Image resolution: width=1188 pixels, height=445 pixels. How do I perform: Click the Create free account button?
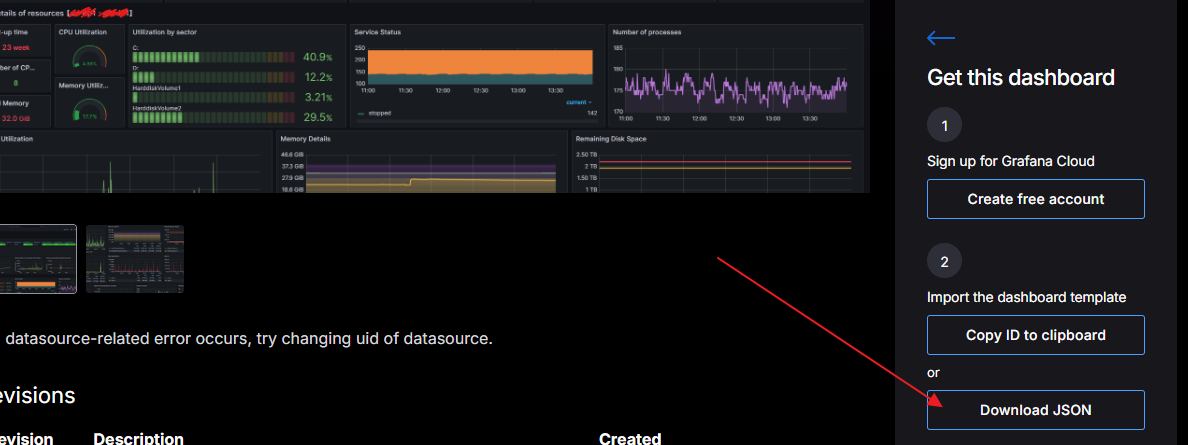pyautogui.click(x=1036, y=199)
